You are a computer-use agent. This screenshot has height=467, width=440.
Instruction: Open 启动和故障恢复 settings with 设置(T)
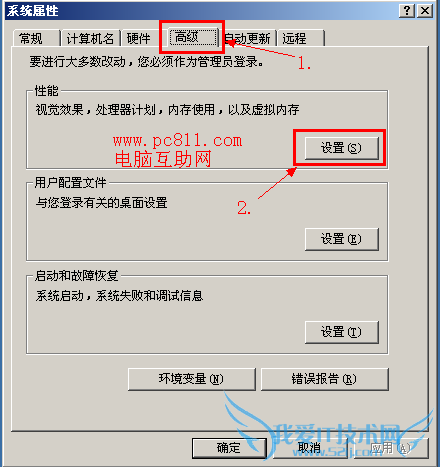(342, 332)
